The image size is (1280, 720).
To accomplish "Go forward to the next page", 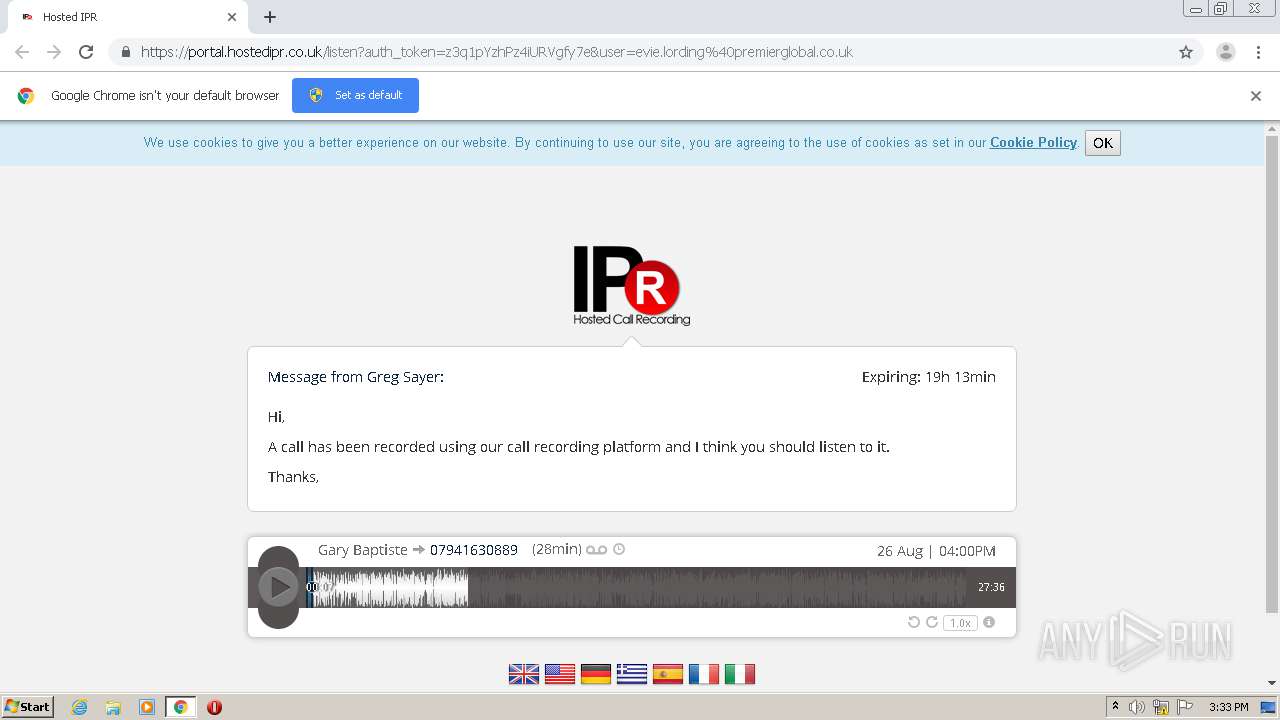I will 54,52.
